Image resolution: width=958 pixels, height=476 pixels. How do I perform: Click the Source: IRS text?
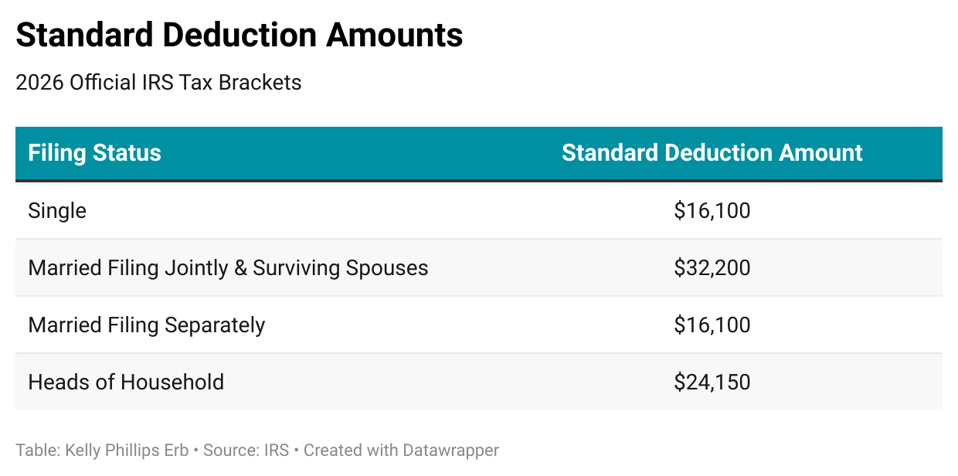246,450
